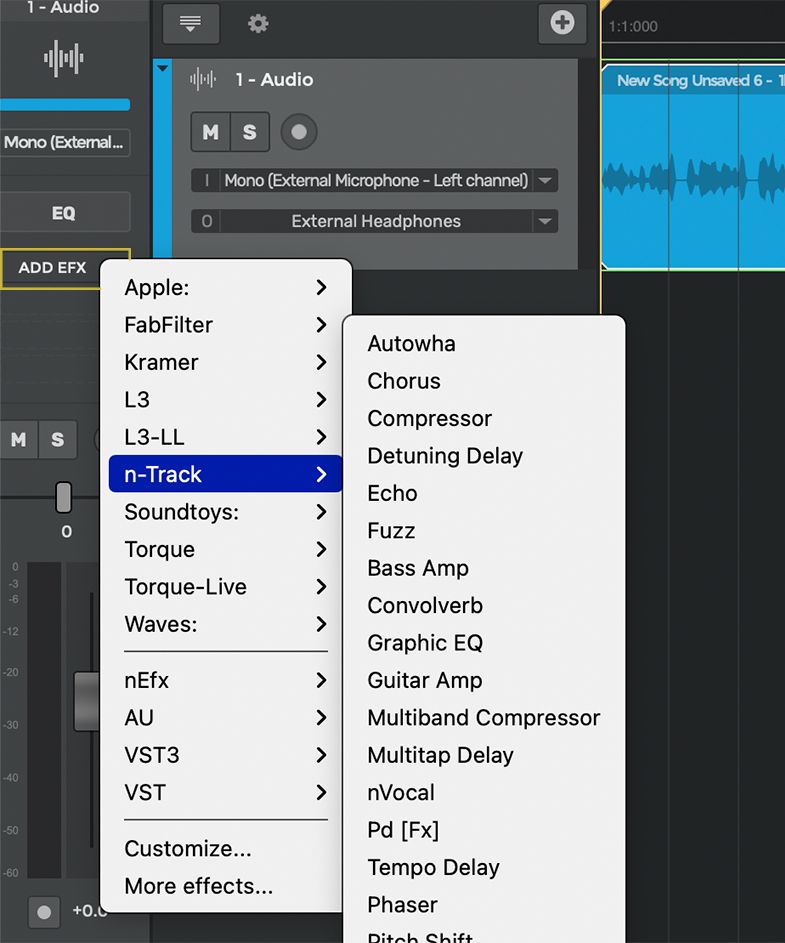
Task: Add a new track with plus button
Action: click(x=562, y=23)
